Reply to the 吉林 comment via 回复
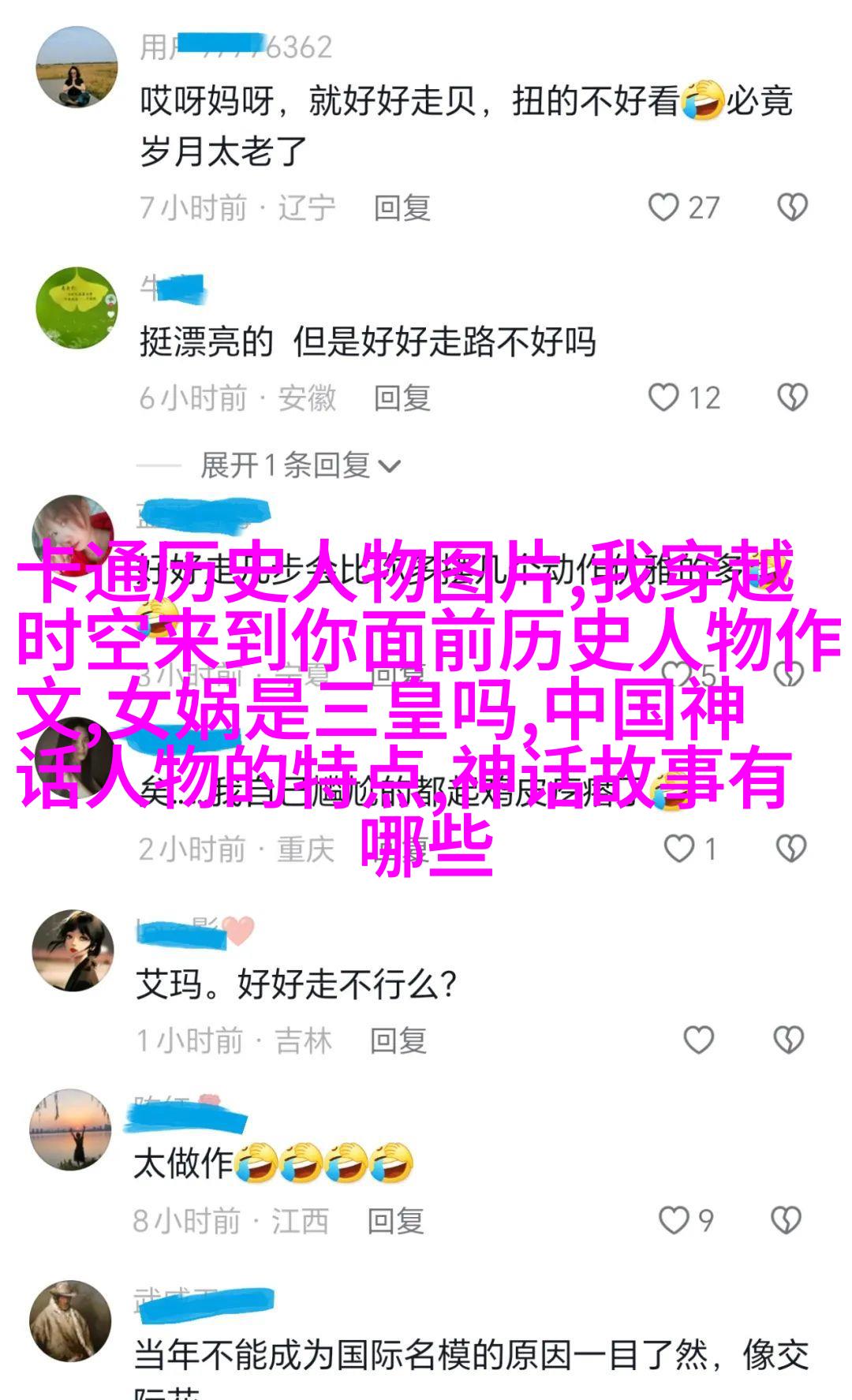This screenshot has height=1400, width=852. tap(398, 1040)
